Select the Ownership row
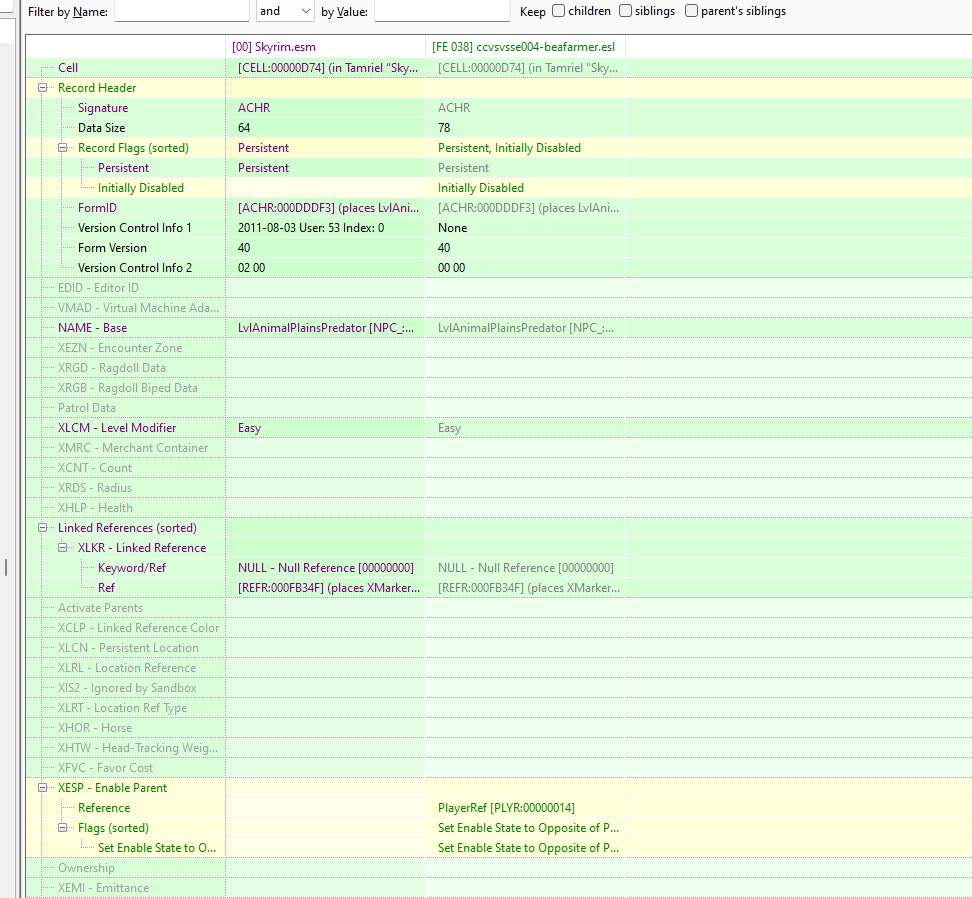The image size is (972, 898). pos(86,868)
